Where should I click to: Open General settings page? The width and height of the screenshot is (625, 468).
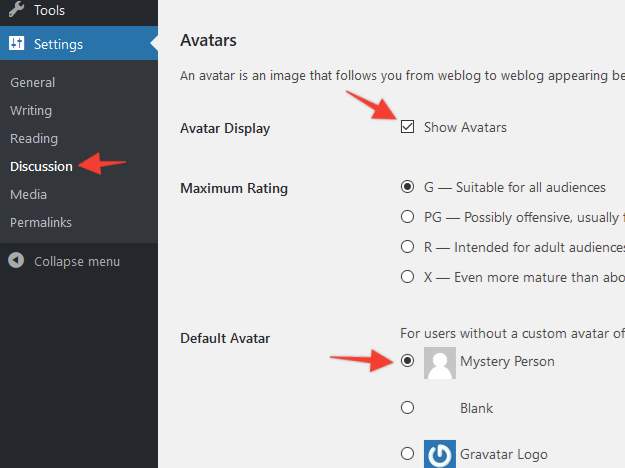(x=33, y=83)
